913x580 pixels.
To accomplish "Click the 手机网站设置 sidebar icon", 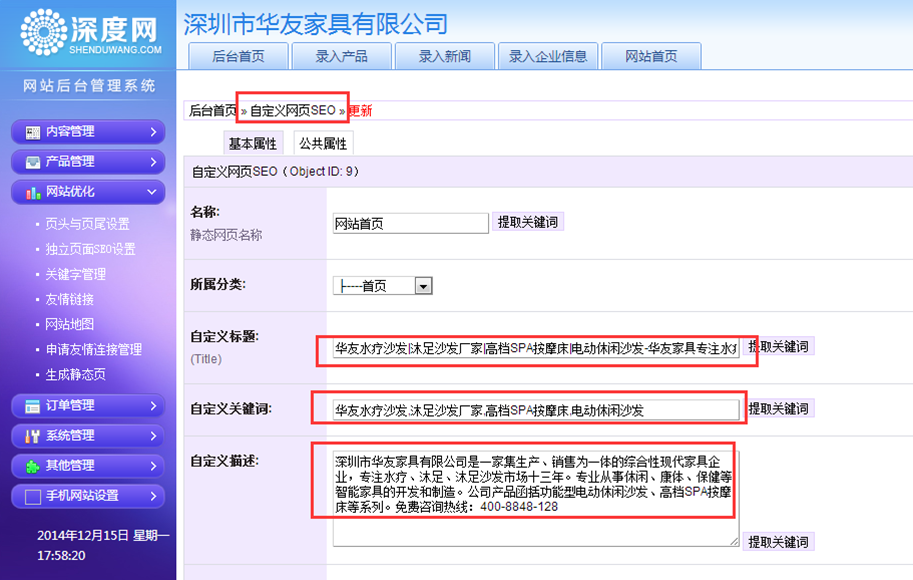I will pos(33,496).
